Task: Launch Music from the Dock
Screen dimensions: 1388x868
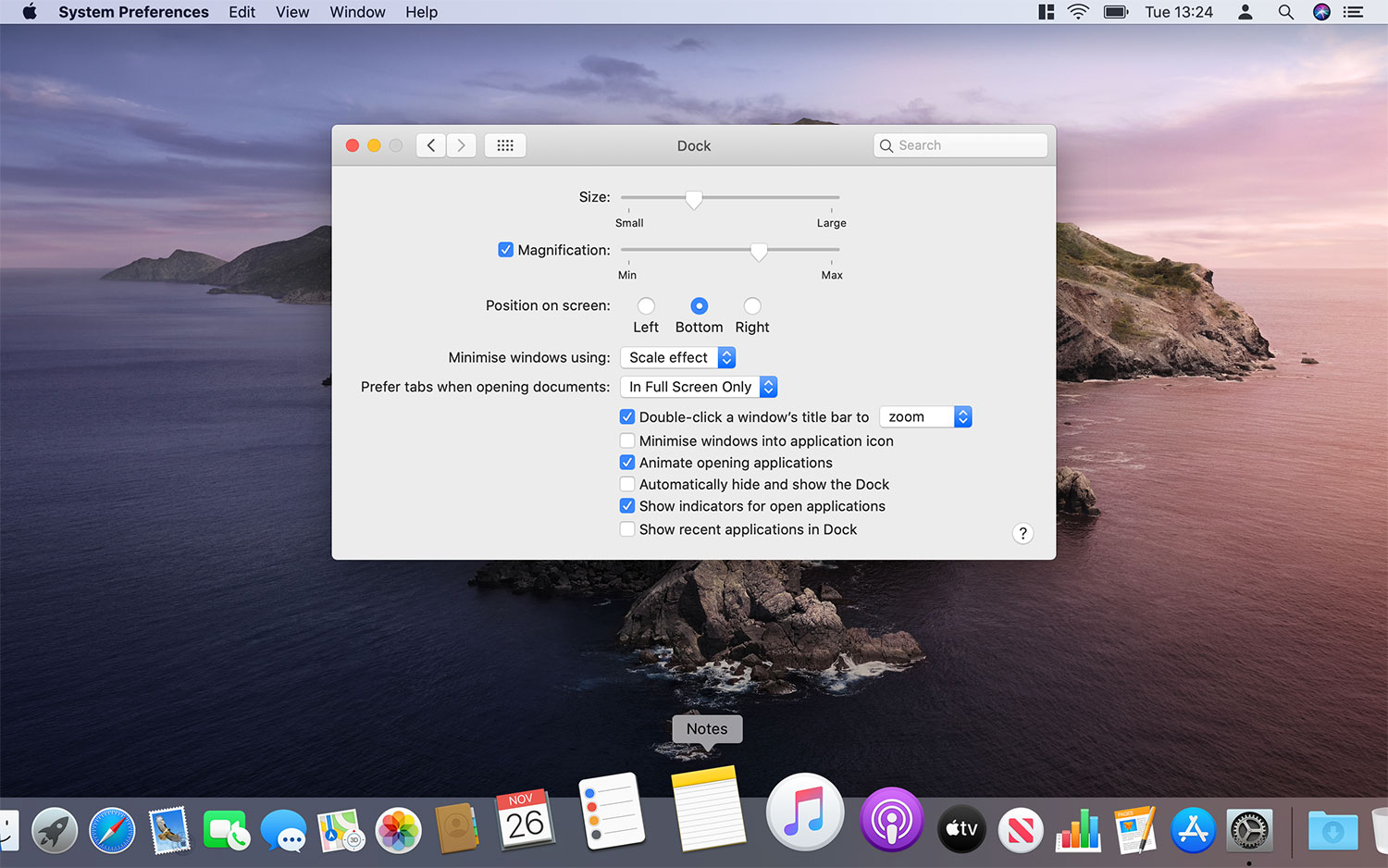Action: 804,813
